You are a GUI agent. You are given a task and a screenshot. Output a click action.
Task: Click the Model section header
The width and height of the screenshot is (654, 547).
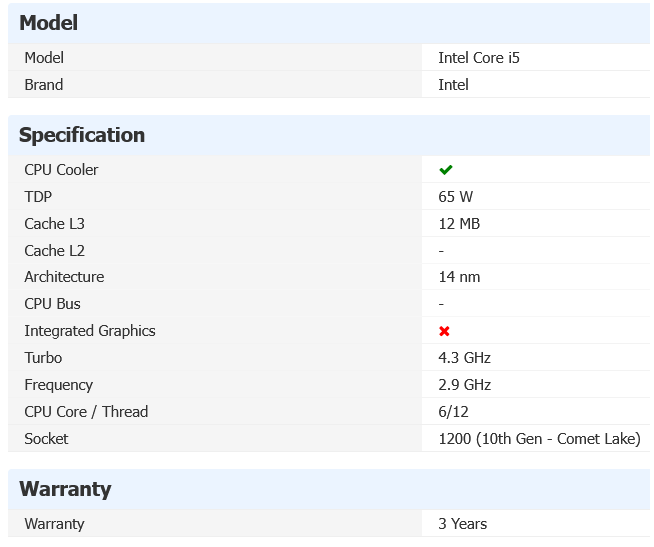pos(49,23)
